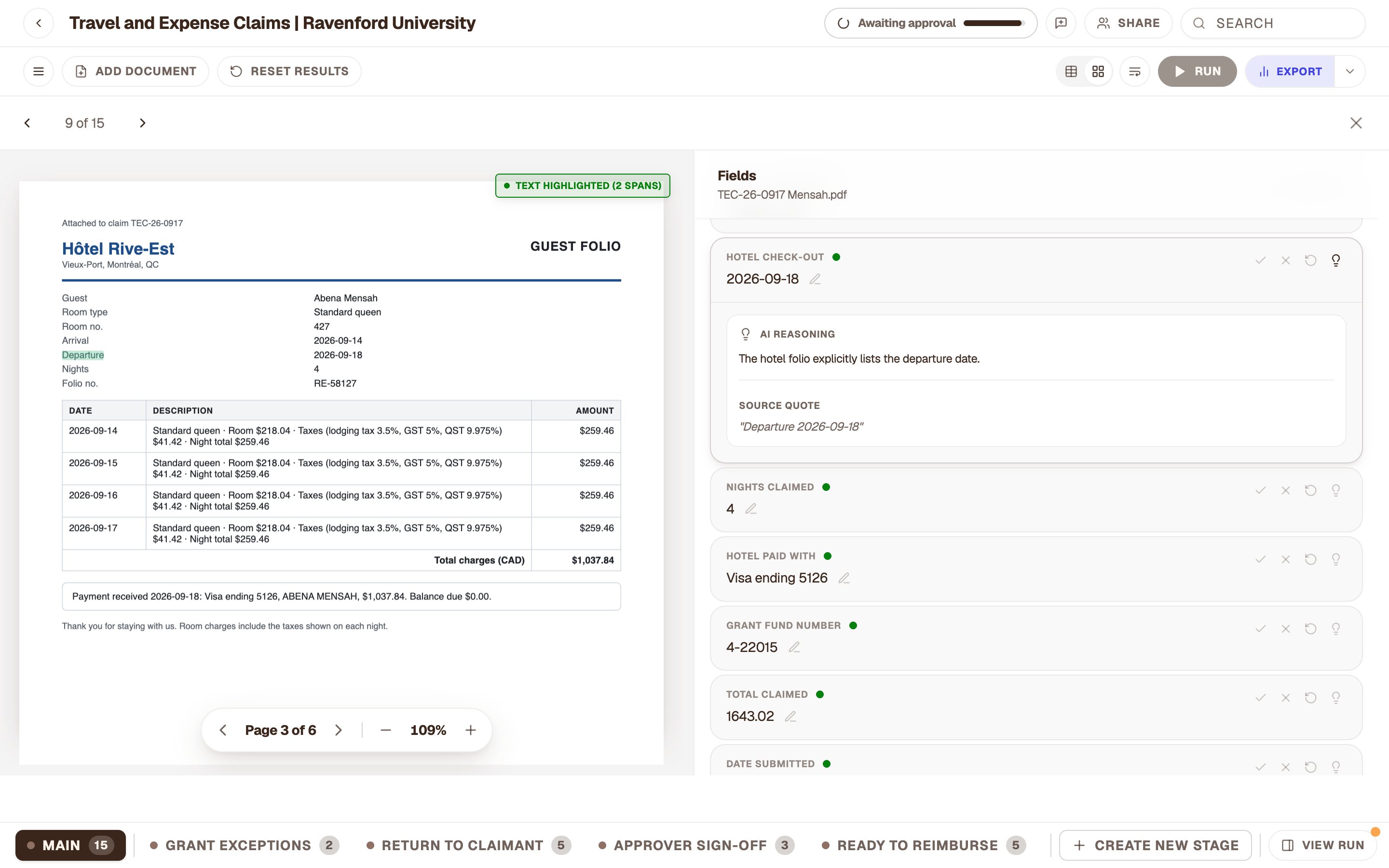
Task: Edit the Nights Claimed value
Action: tap(751, 509)
